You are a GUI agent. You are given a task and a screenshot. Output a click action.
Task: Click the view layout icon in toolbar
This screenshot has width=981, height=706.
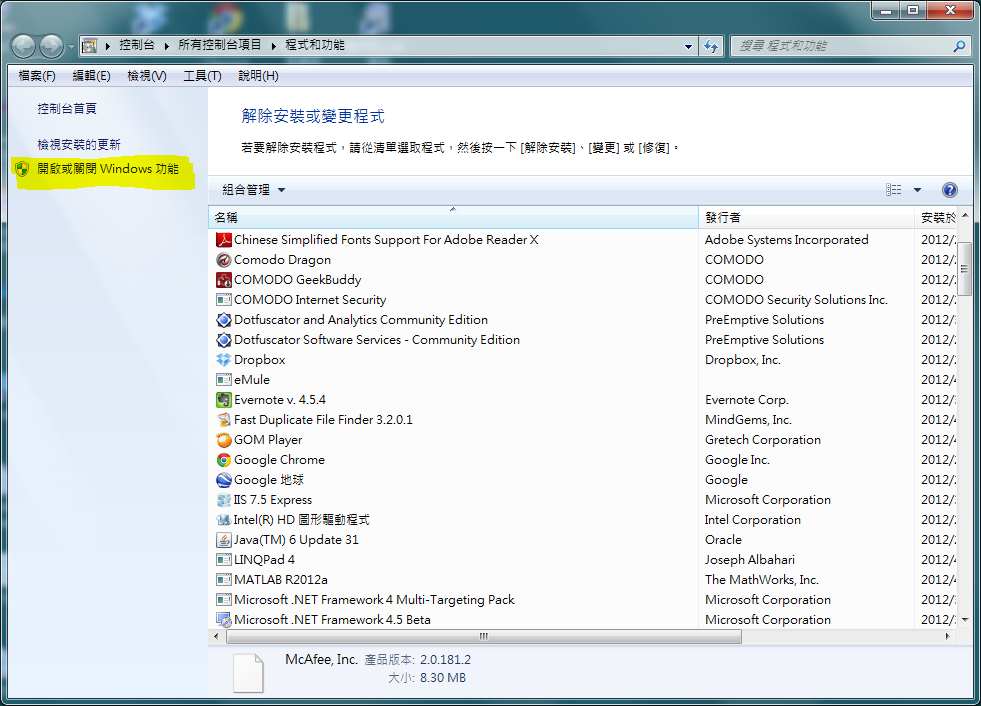point(893,190)
